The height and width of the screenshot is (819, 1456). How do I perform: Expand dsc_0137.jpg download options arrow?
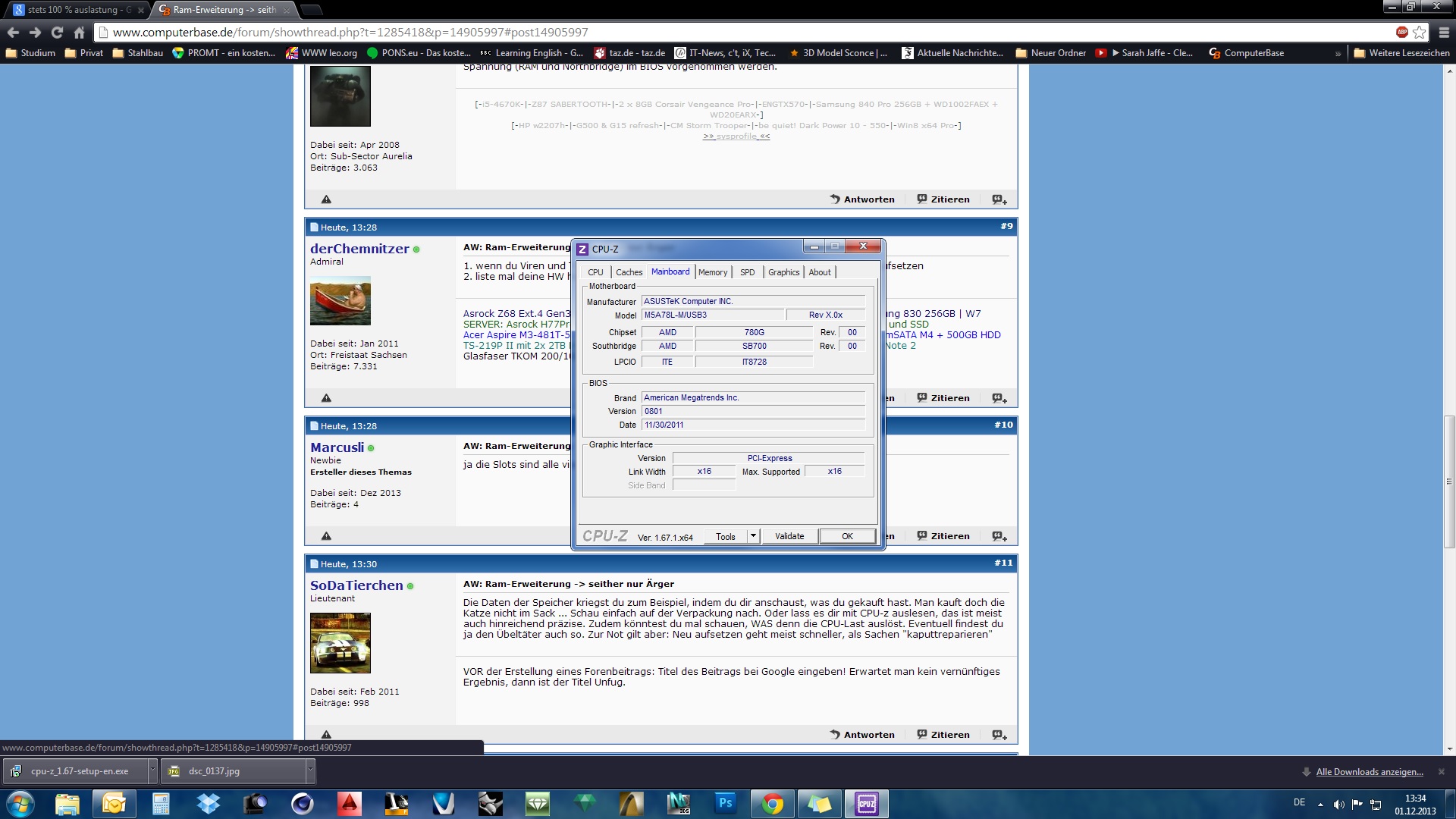(309, 771)
